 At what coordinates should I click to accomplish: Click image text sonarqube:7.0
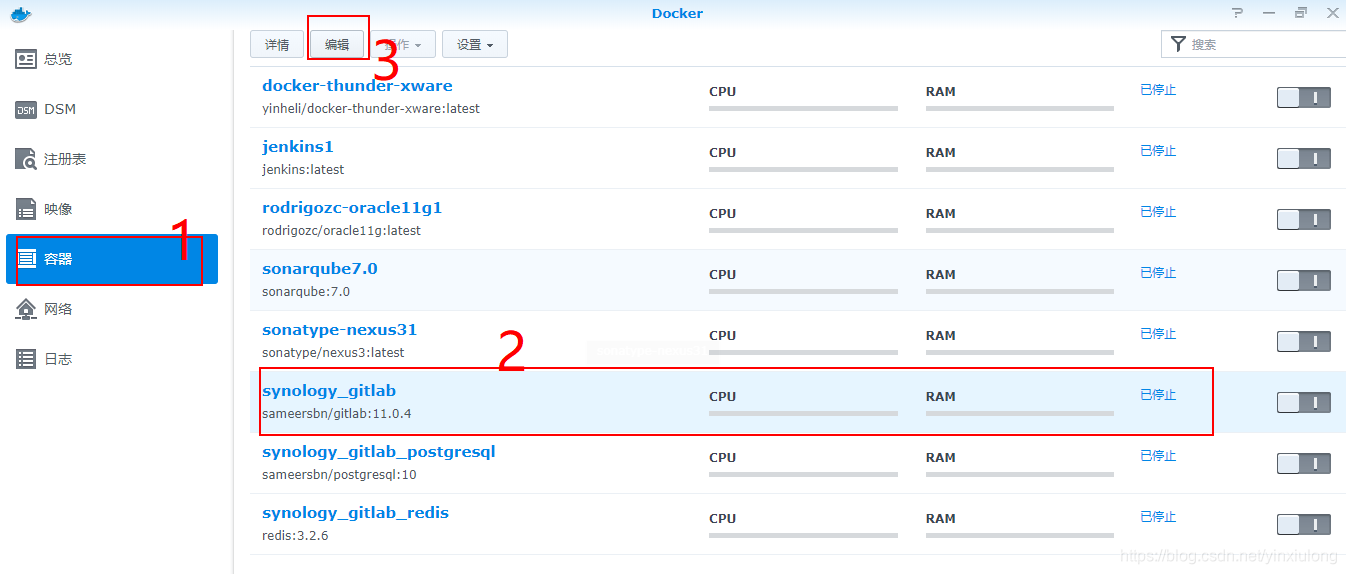[x=306, y=291]
